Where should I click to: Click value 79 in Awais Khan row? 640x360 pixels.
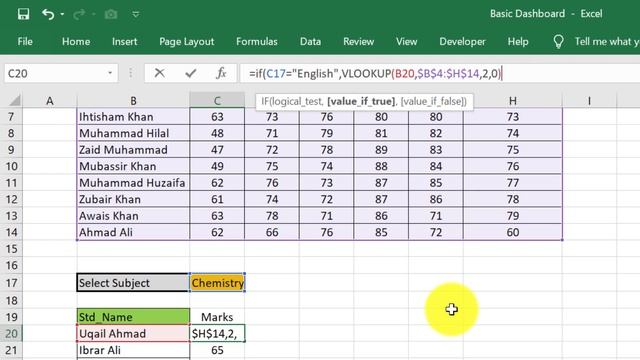[x=513, y=216]
